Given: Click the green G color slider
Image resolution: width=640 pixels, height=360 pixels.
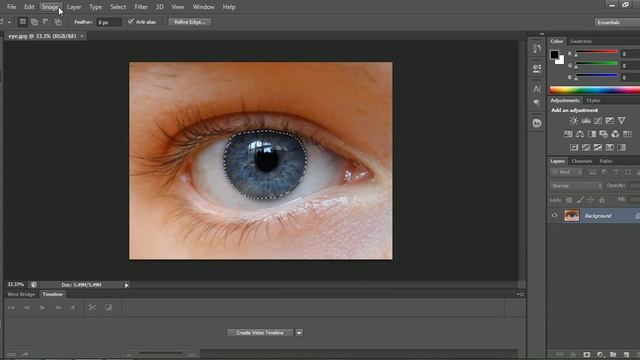Looking at the screenshot, I should pos(596,64).
